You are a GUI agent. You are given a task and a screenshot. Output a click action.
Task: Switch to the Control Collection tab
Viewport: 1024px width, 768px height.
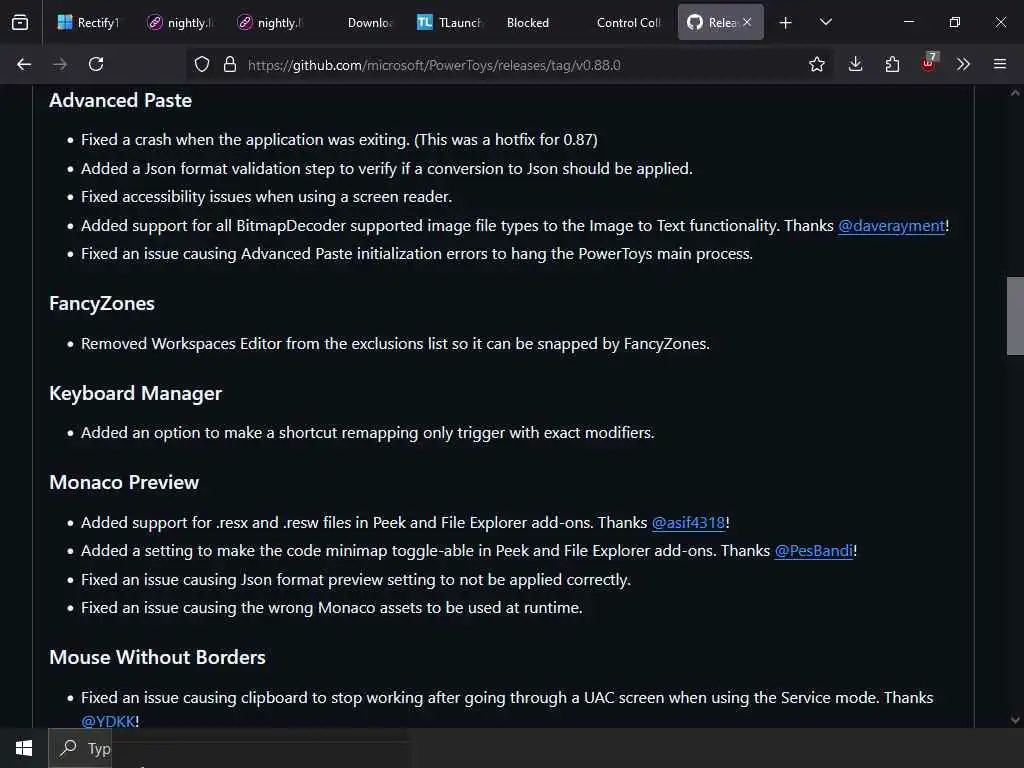point(628,22)
